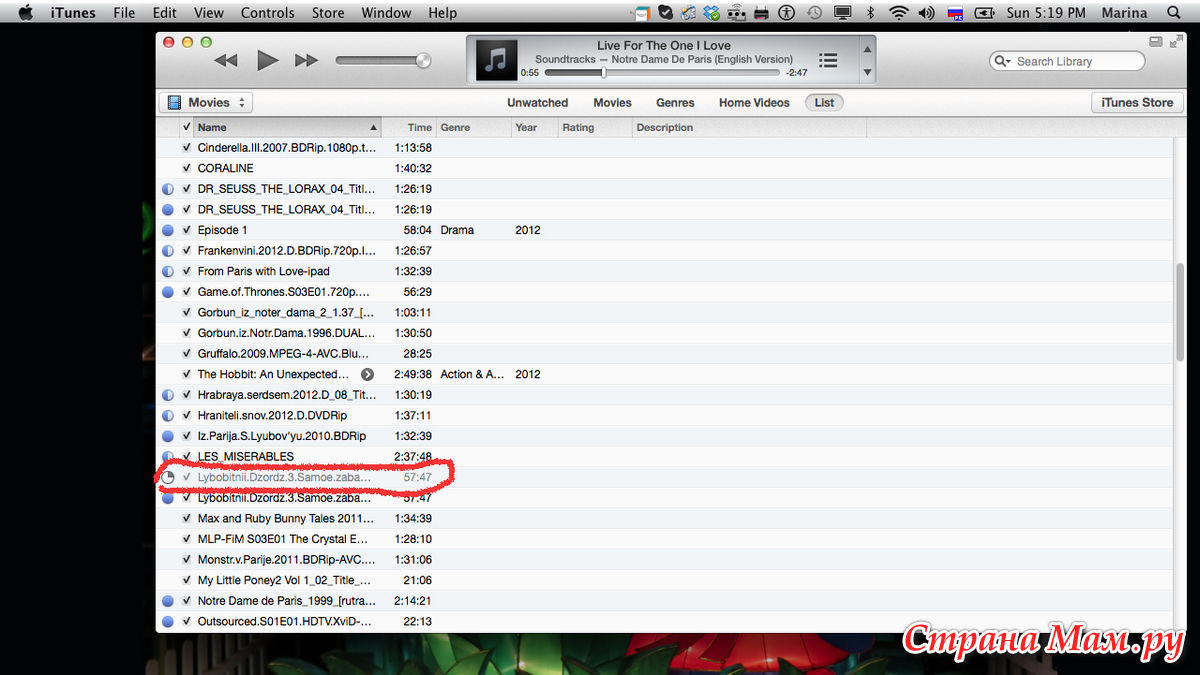The image size is (1200, 675).
Task: Sort by the Time column header
Action: pos(409,127)
